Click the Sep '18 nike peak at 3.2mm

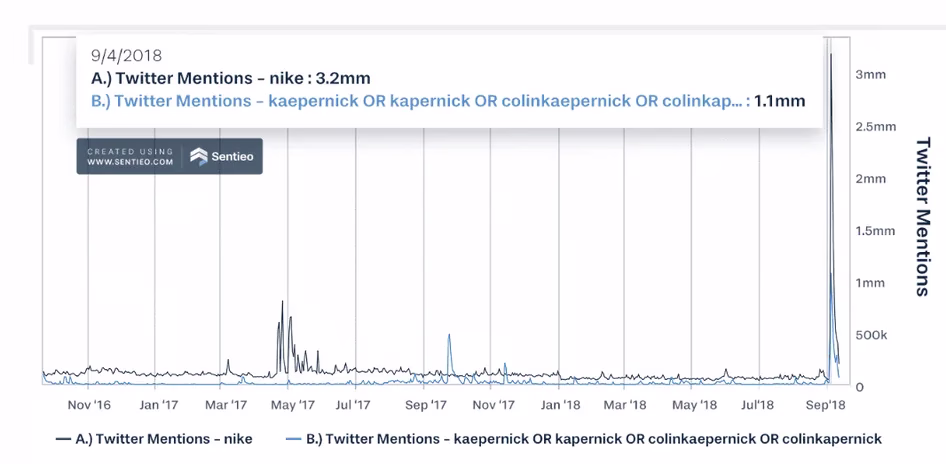click(831, 54)
